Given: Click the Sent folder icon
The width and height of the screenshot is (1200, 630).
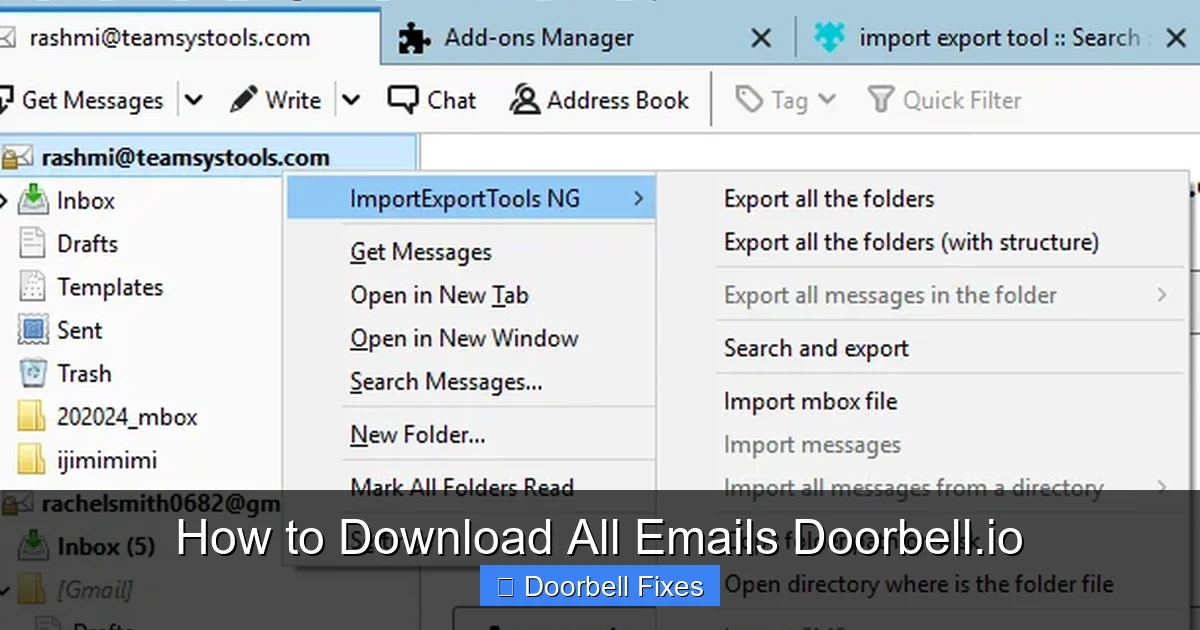Looking at the screenshot, I should point(33,330).
